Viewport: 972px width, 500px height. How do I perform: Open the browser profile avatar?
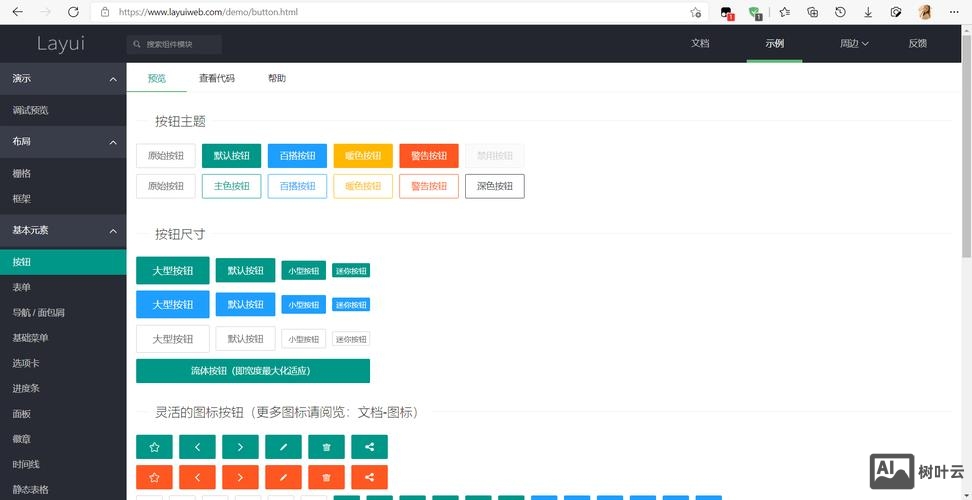(925, 12)
